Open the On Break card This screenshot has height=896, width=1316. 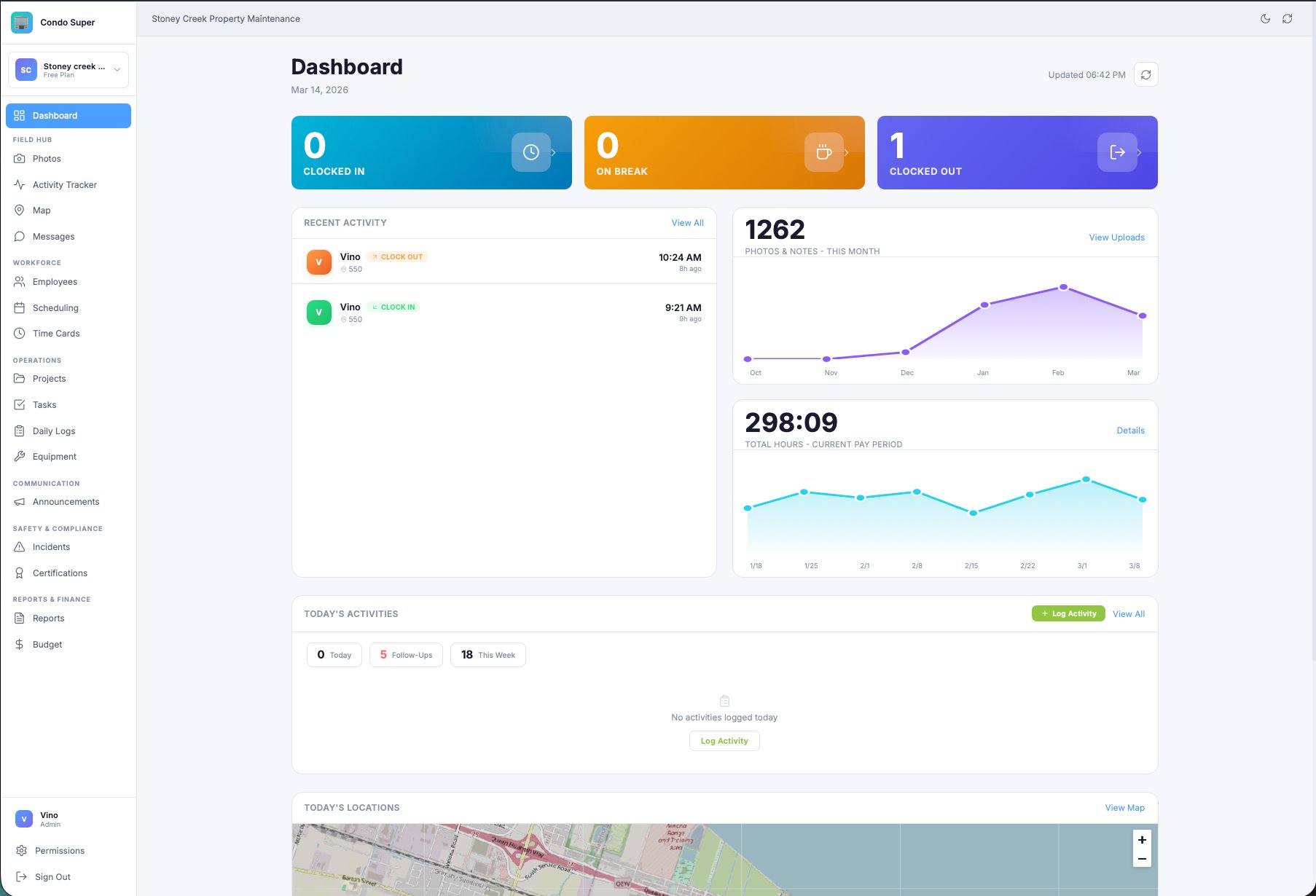[x=724, y=152]
